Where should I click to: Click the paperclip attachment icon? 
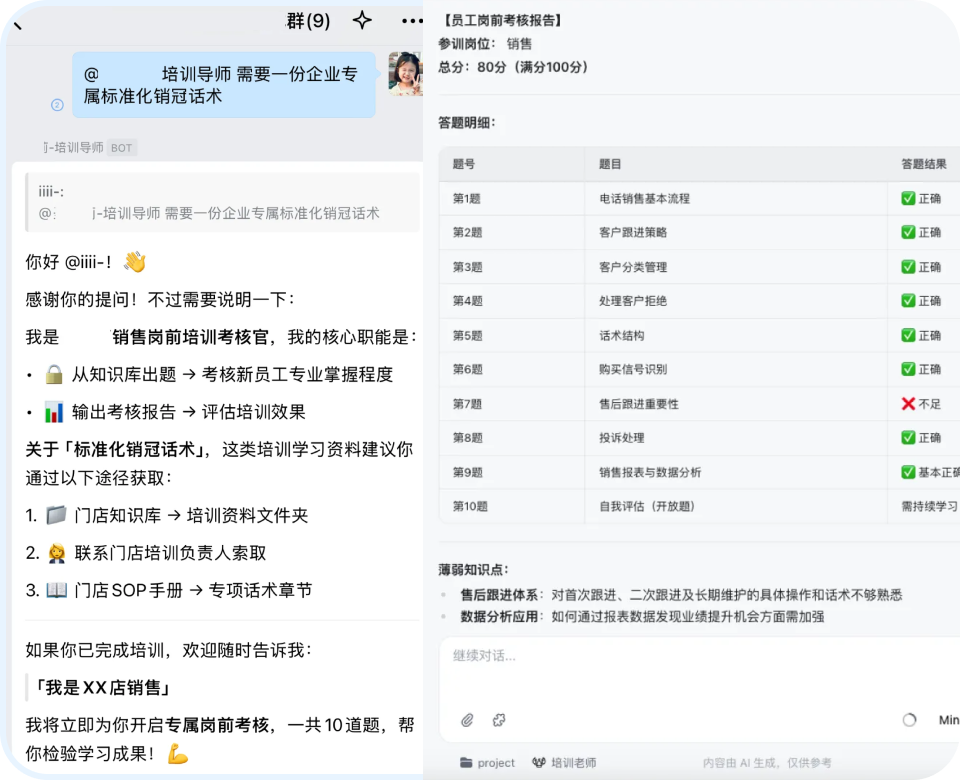coord(467,720)
